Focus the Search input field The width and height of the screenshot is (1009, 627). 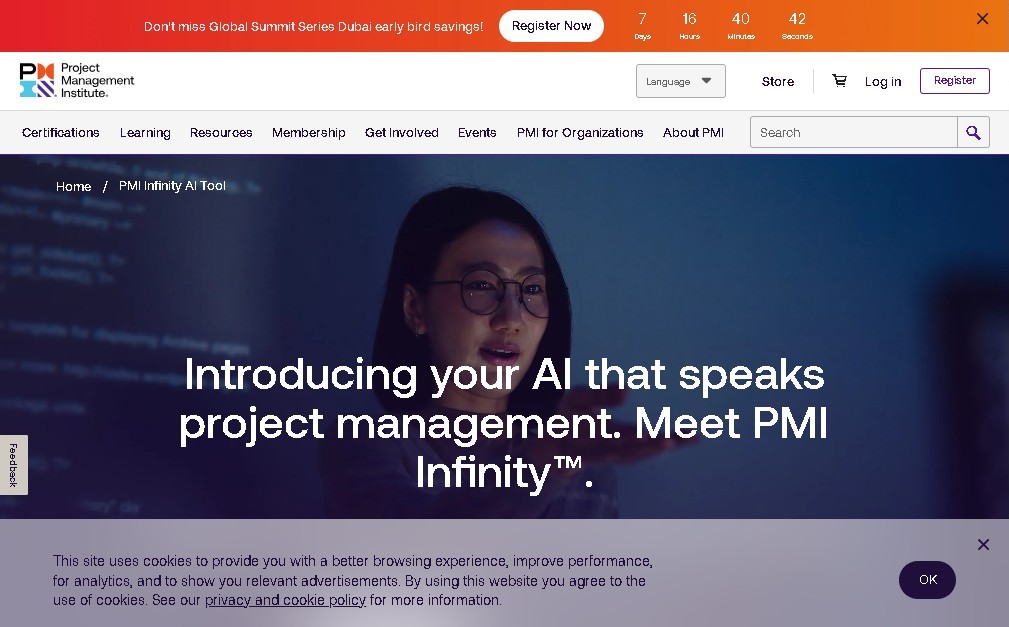point(853,133)
